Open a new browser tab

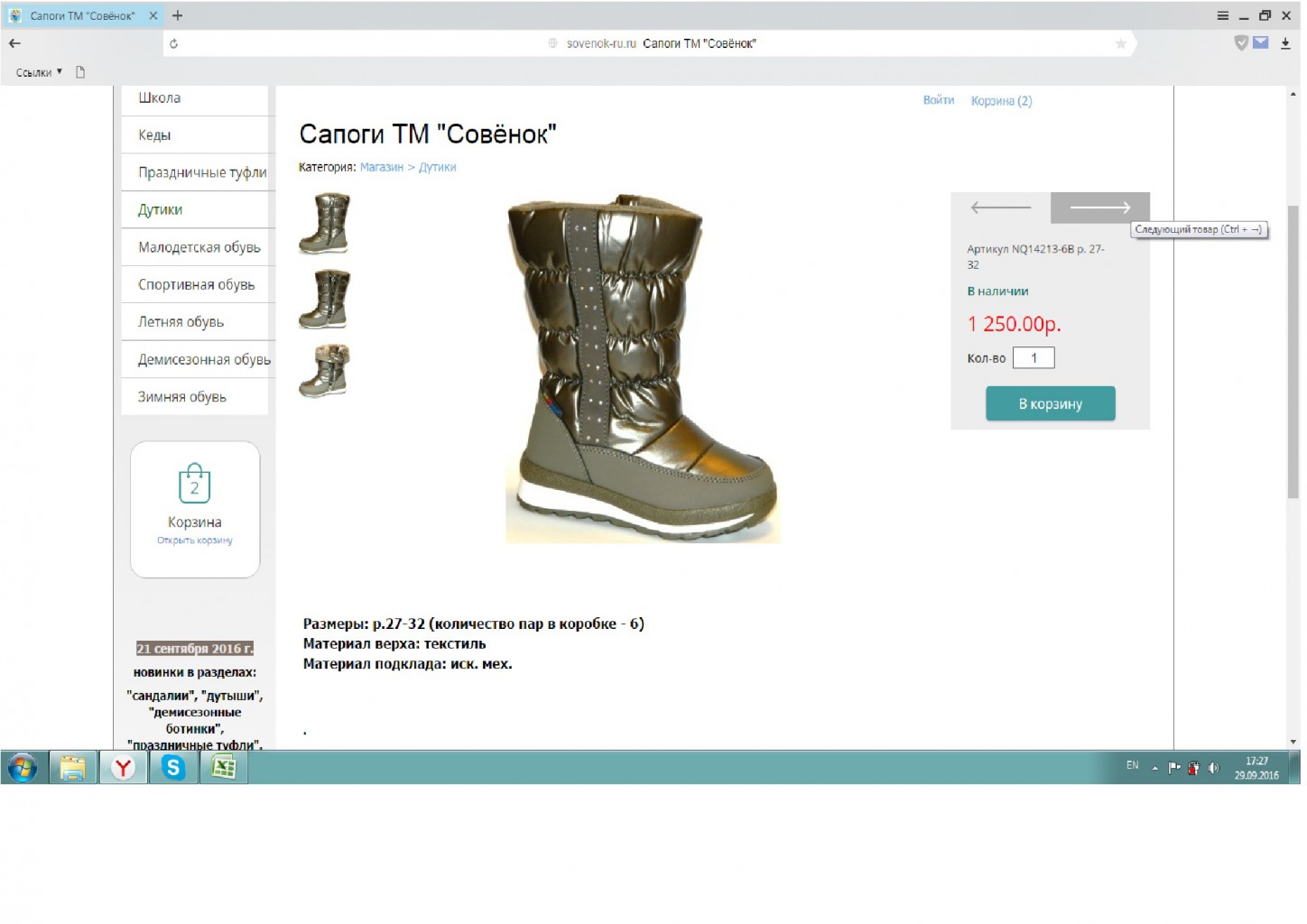click(x=178, y=15)
